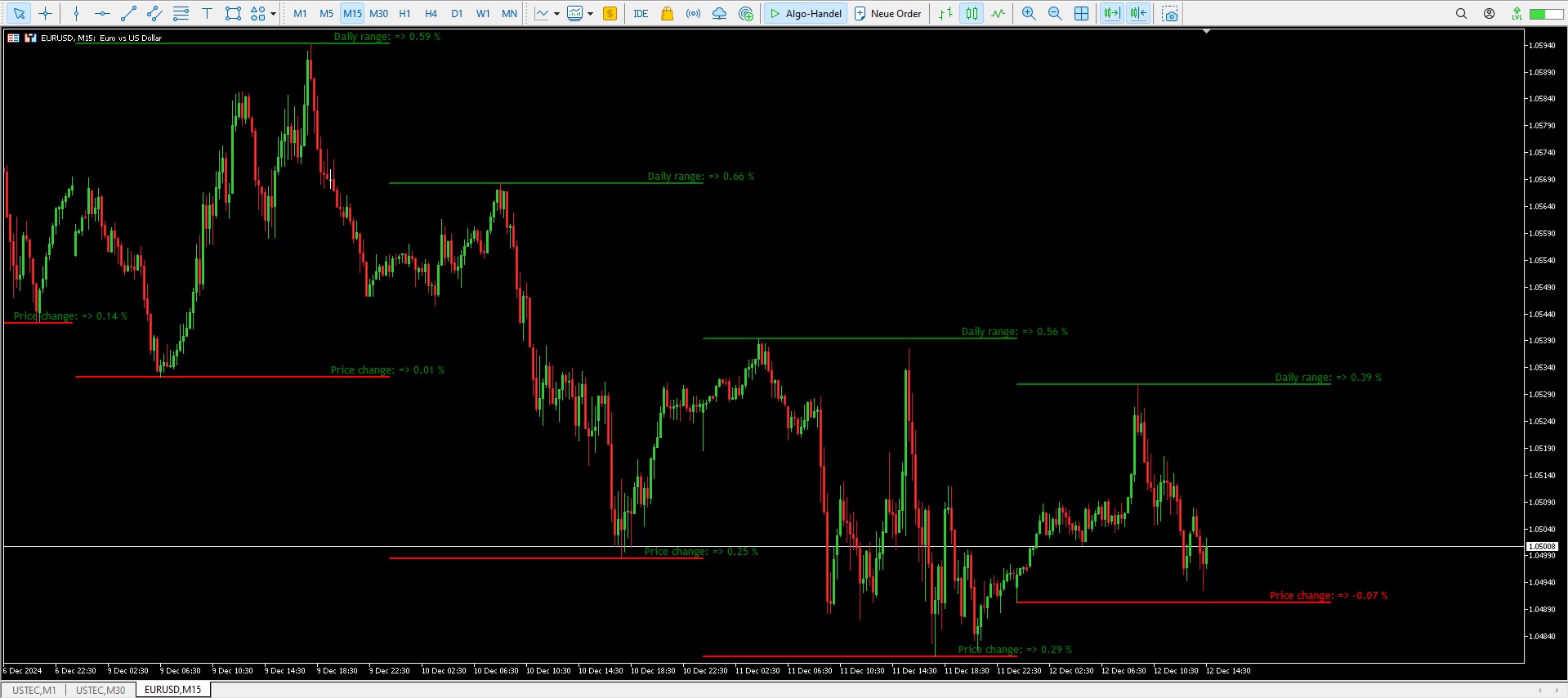
Task: Choose the trendline drawing tool
Action: (128, 13)
